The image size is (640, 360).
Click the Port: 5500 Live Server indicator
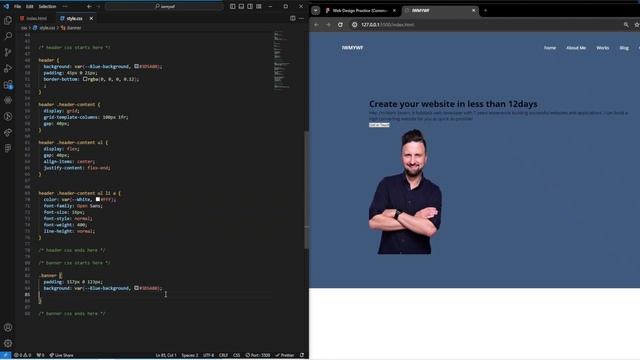258,355
